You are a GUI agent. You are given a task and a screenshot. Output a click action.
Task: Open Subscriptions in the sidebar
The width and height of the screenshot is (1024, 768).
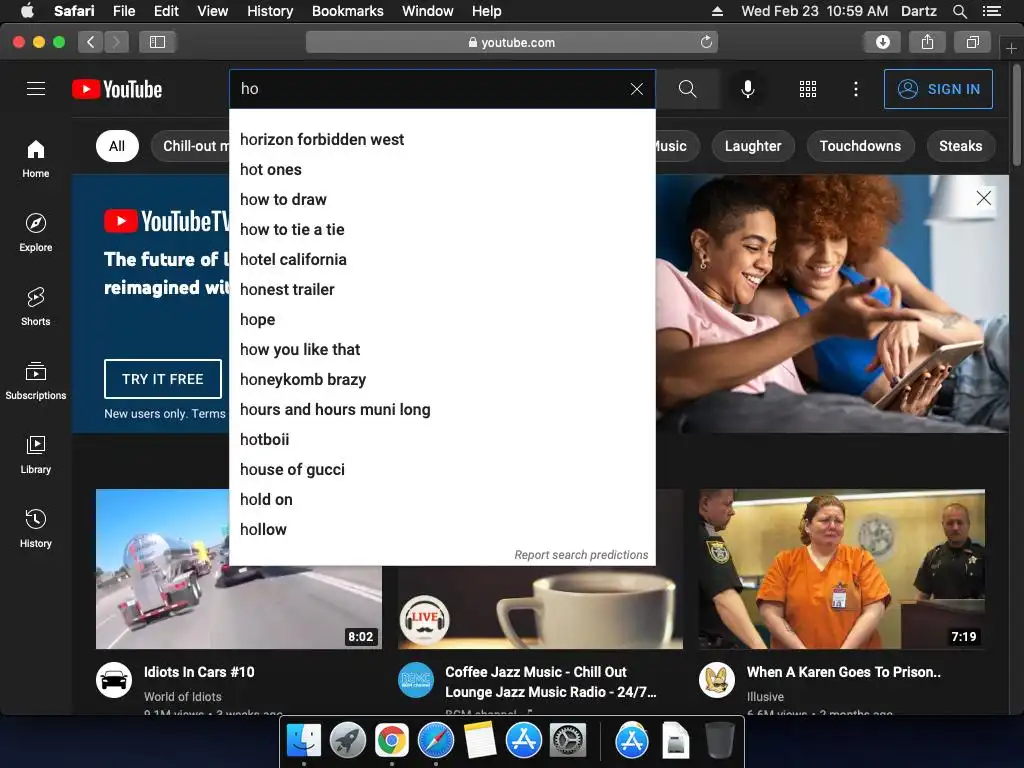click(36, 380)
